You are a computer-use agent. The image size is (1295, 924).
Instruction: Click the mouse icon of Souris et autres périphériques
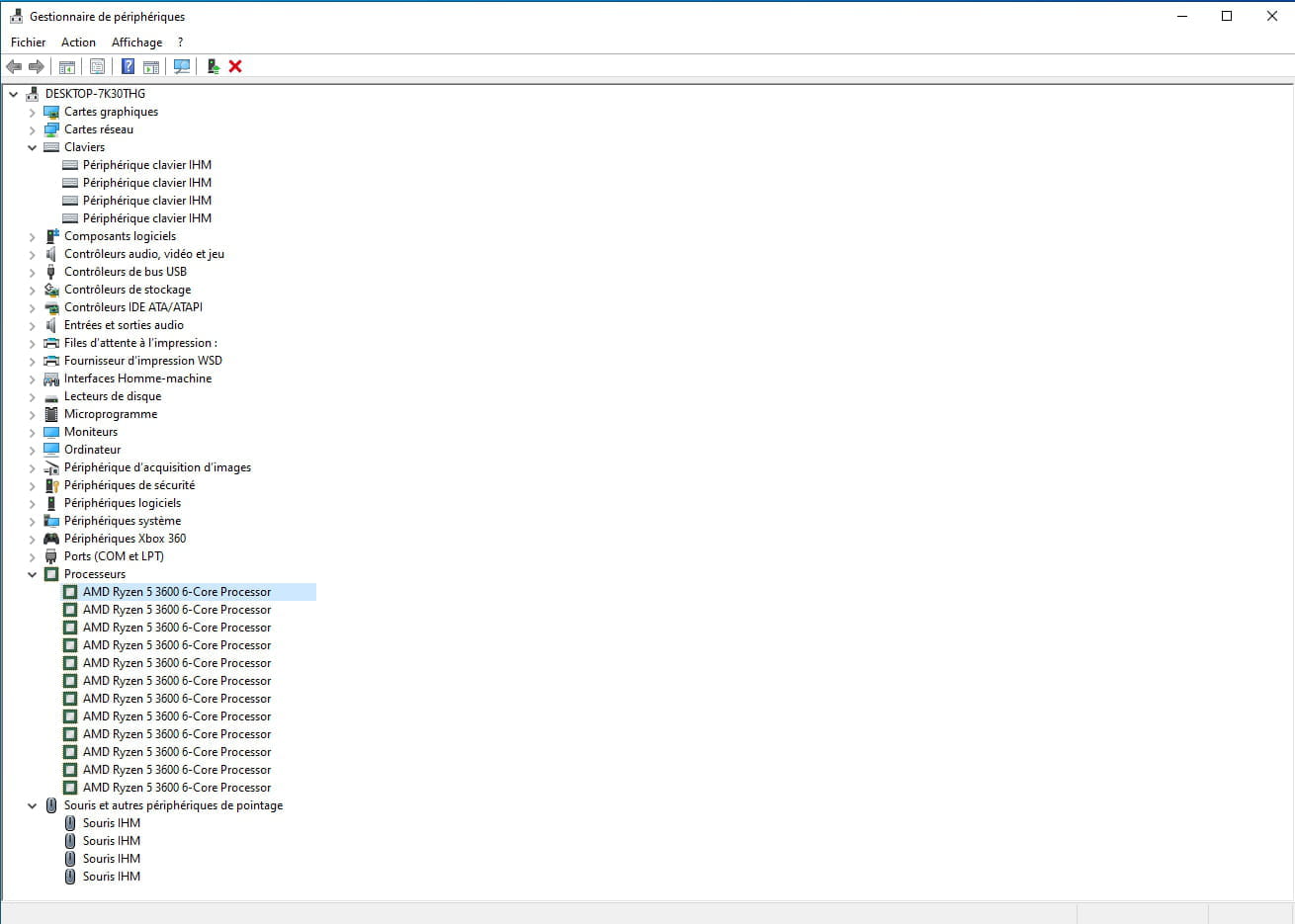point(51,805)
